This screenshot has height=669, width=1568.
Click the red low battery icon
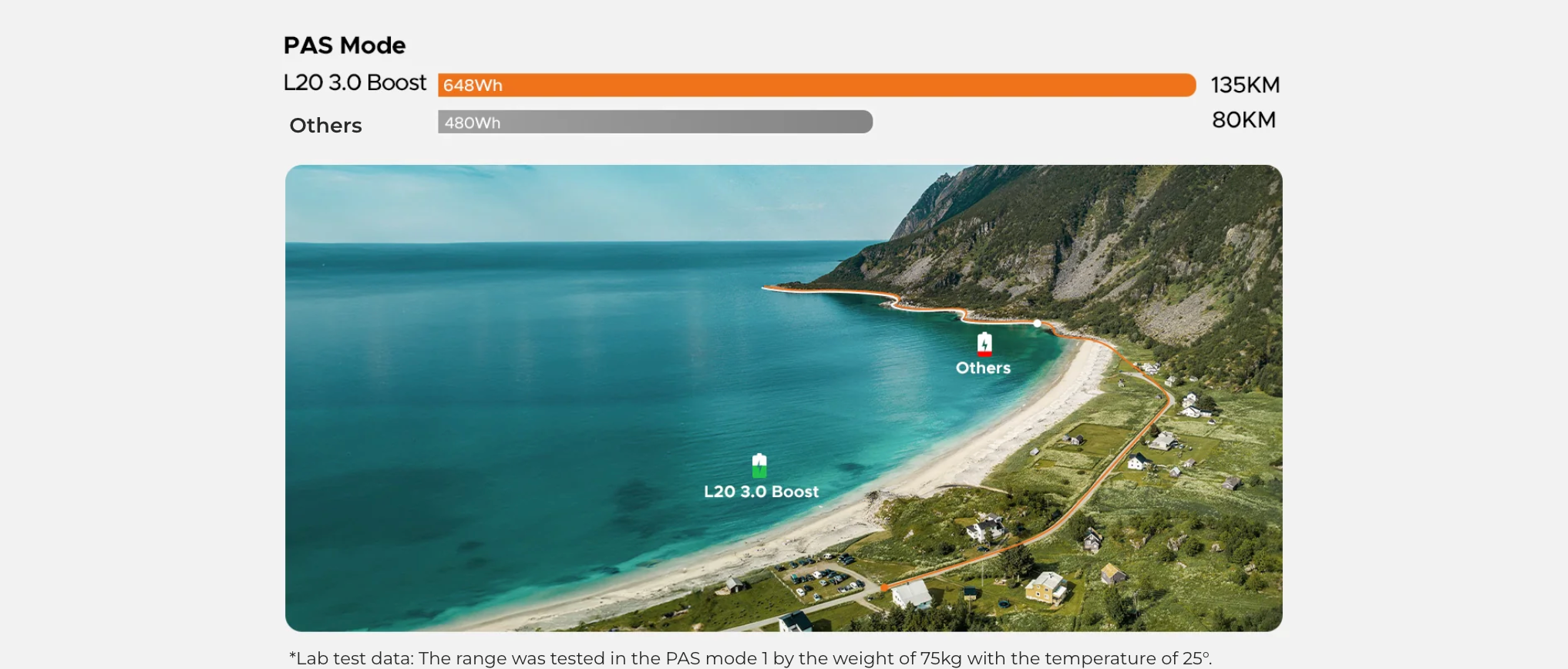pos(984,344)
